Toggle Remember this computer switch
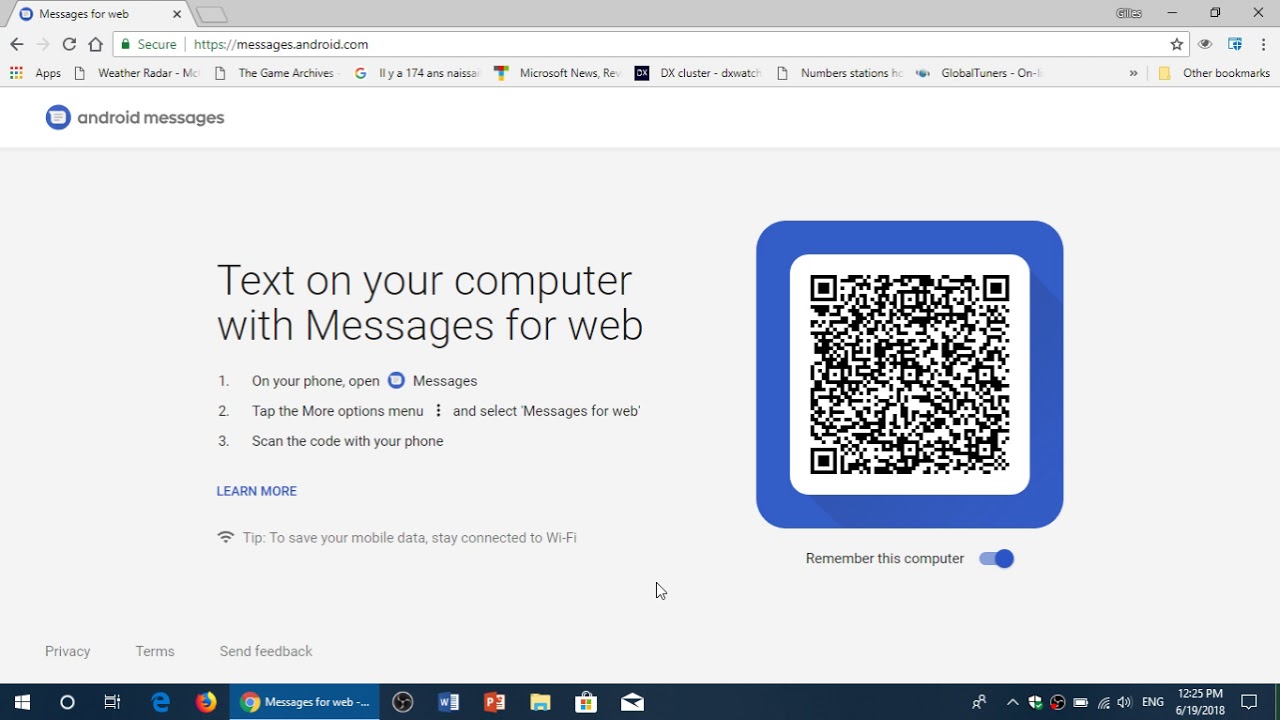This screenshot has width=1280, height=720. click(997, 559)
